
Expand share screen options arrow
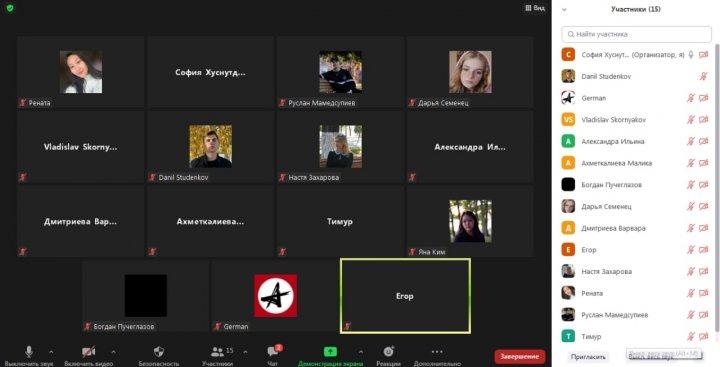coord(360,352)
